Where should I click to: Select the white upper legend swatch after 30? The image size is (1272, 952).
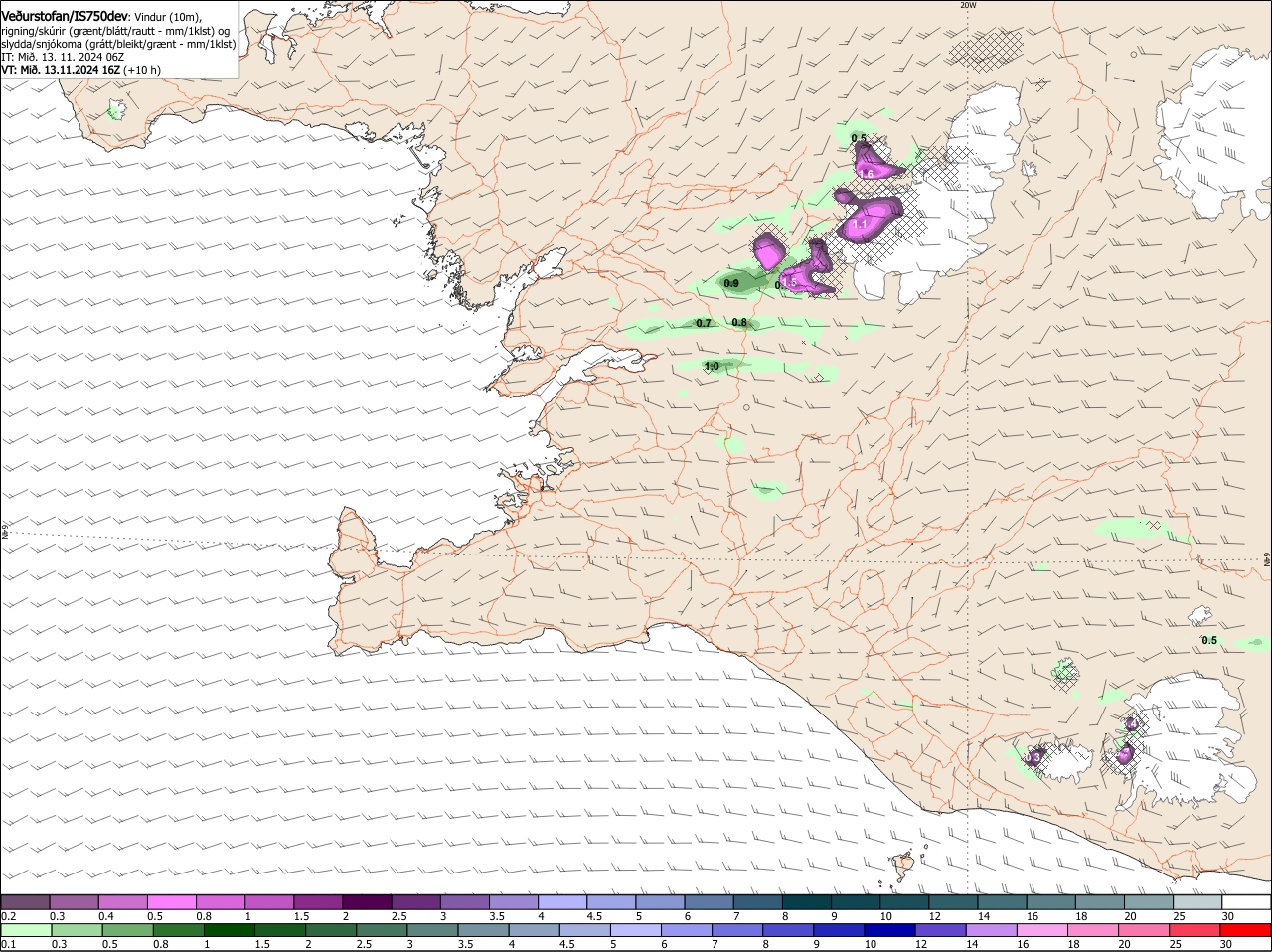[1247, 901]
